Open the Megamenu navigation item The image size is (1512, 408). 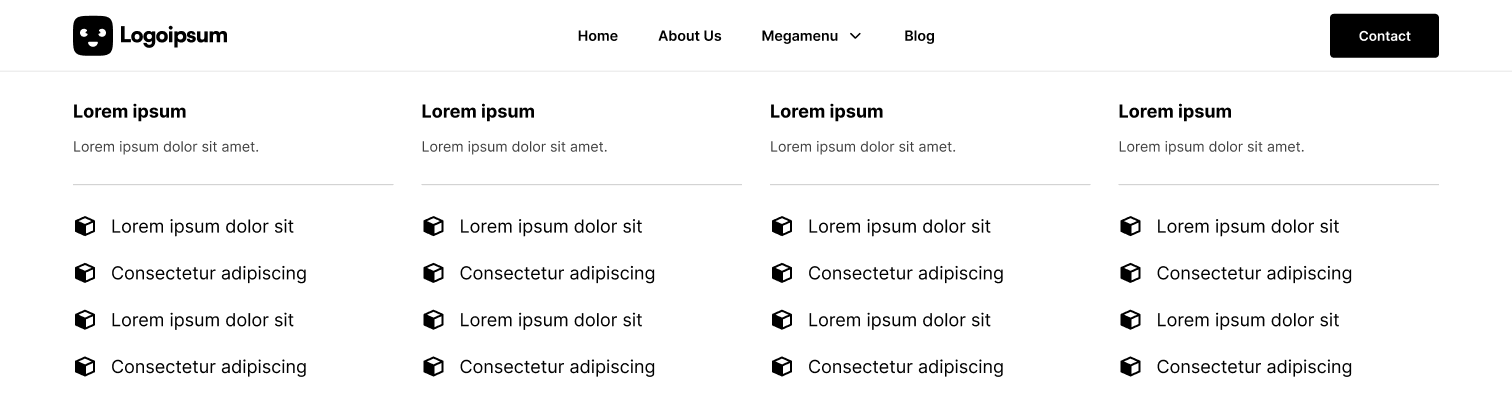click(800, 36)
